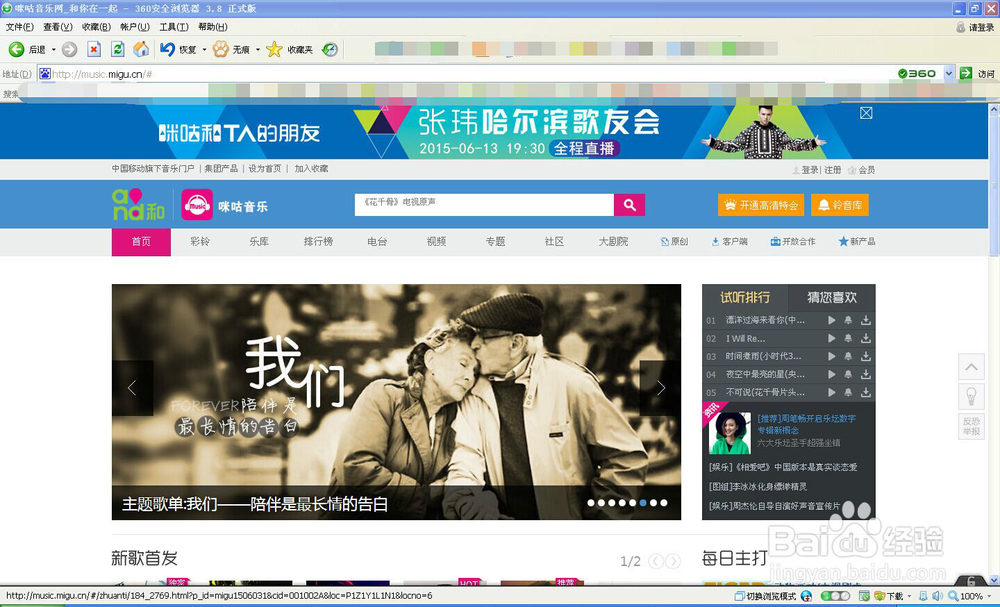
Task: Open the address bar dropdown arrow
Action: [948, 73]
